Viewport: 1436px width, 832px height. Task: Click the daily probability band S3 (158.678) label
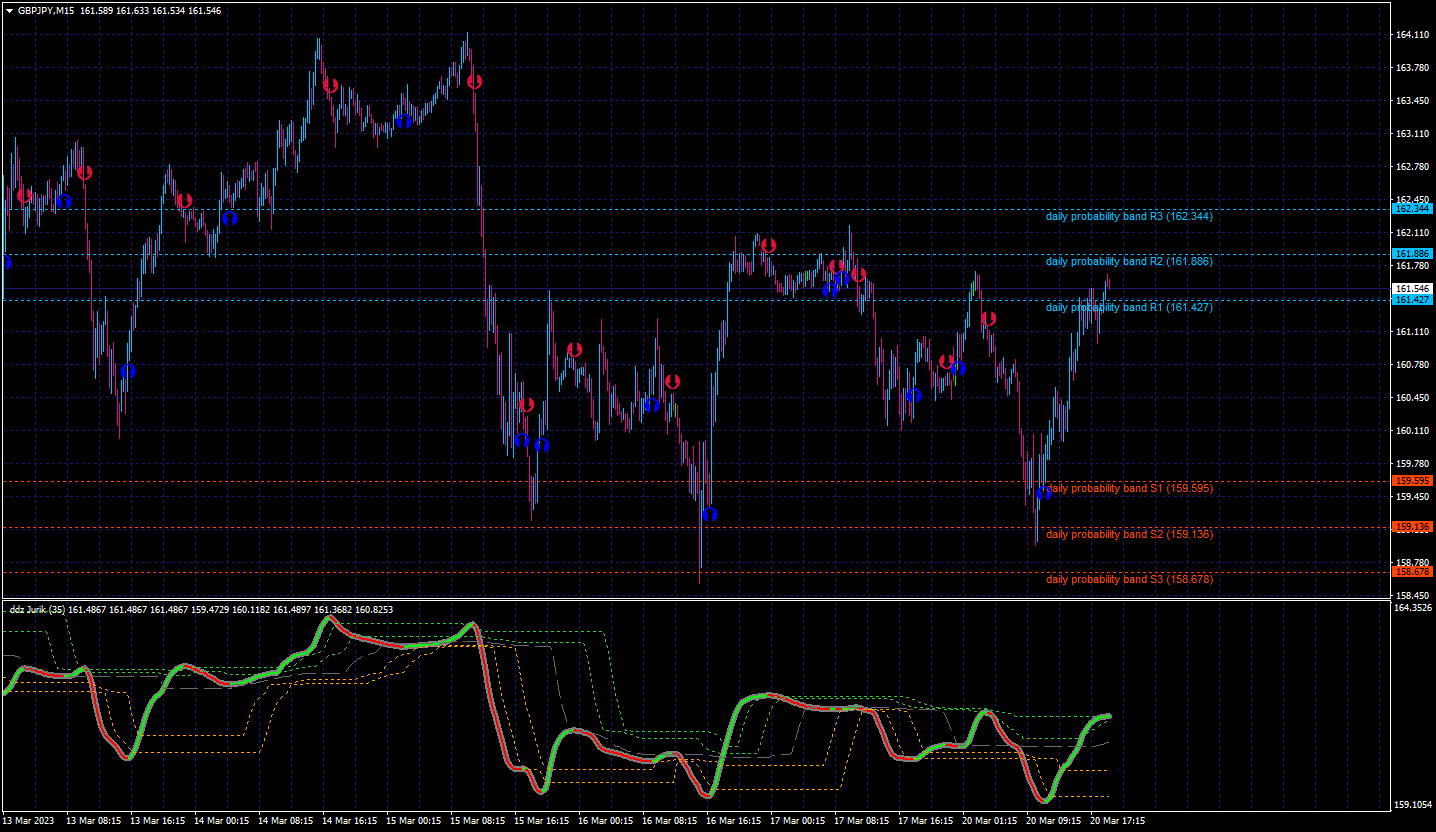point(1129,579)
